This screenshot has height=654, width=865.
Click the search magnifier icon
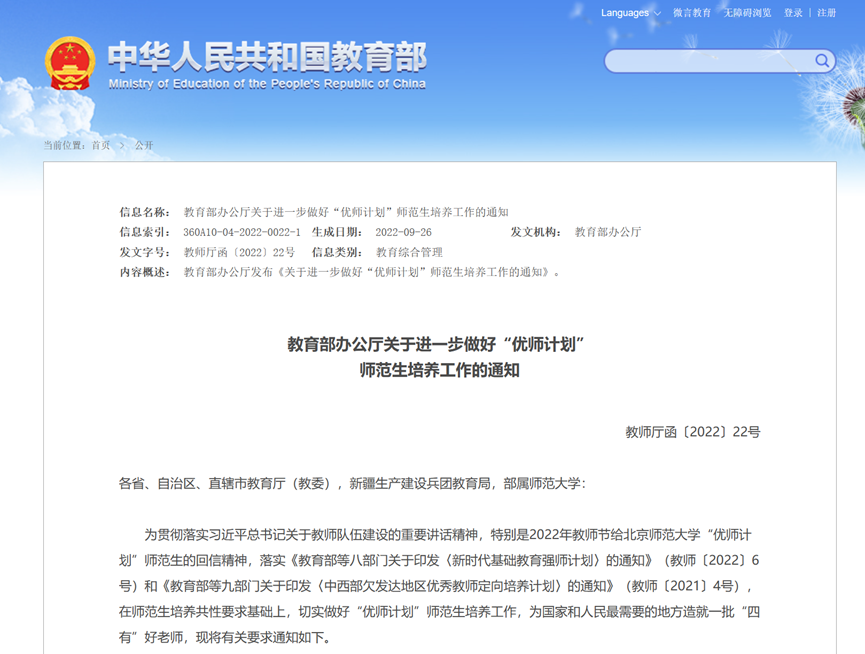point(821,61)
